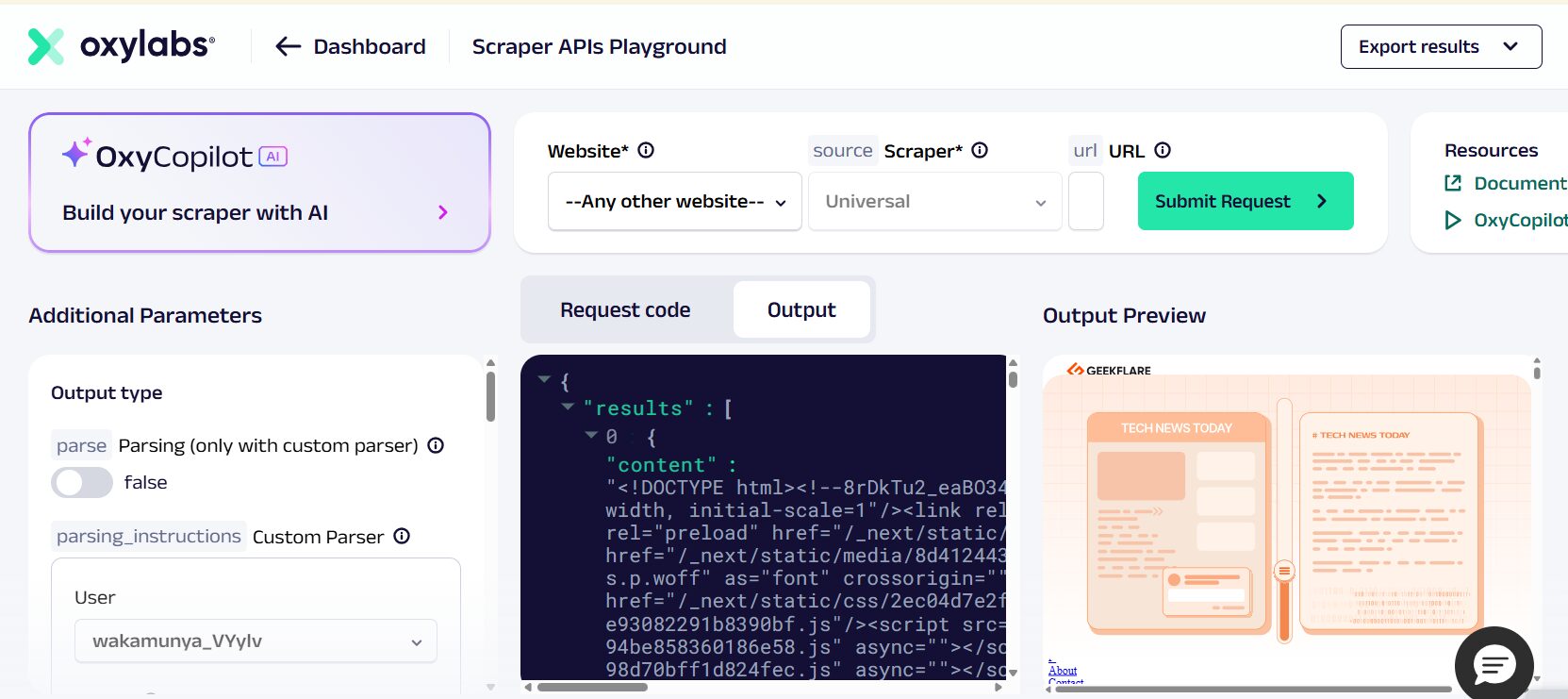Open the User wakamunya_VYylv dropdown

point(256,641)
